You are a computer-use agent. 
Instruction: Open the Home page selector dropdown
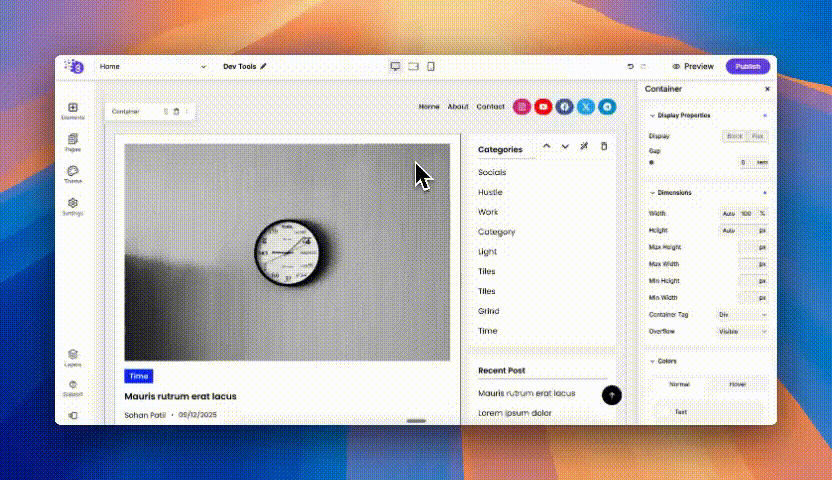click(153, 66)
